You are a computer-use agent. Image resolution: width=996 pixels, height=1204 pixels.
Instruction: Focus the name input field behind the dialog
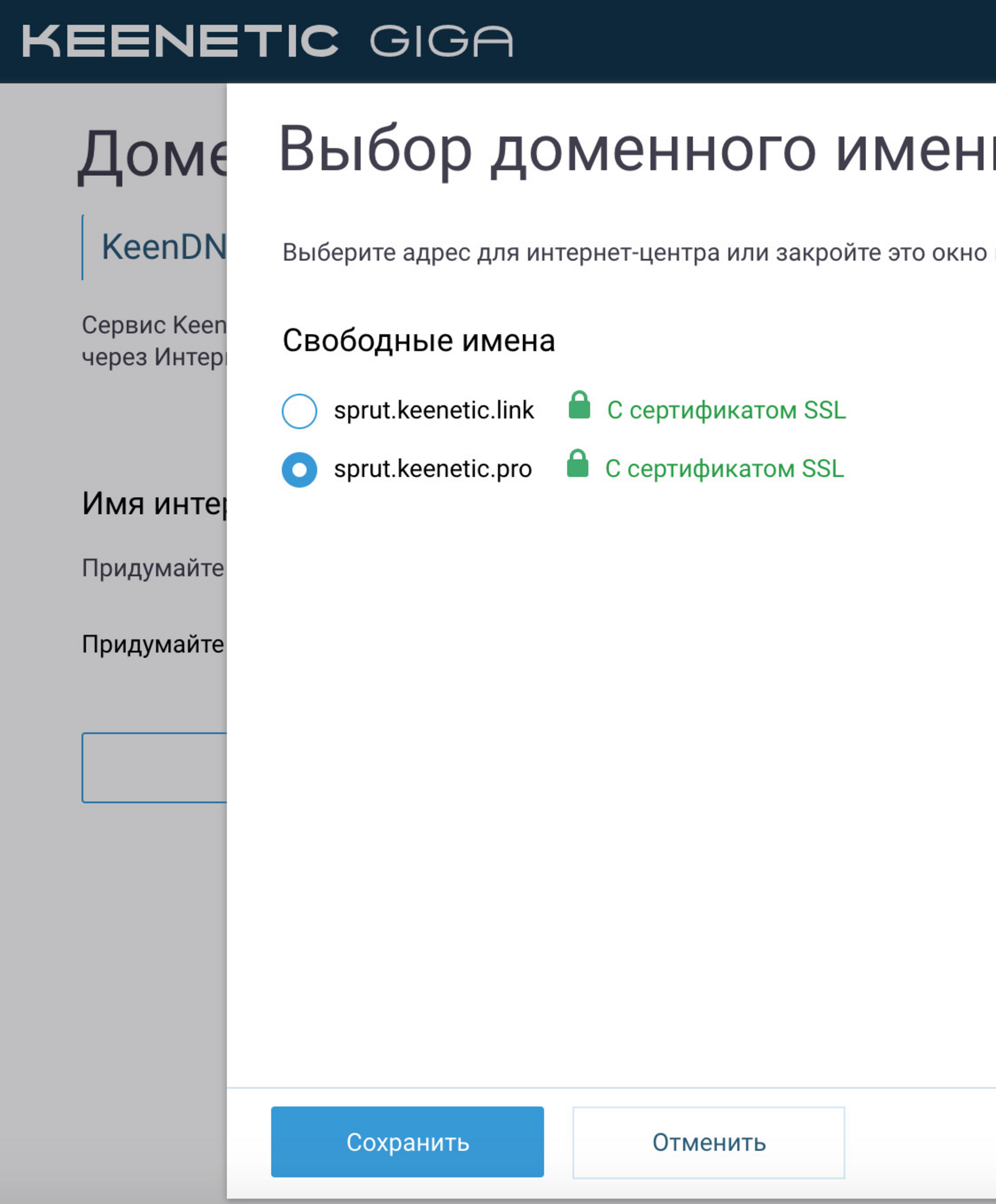pyautogui.click(x=155, y=768)
